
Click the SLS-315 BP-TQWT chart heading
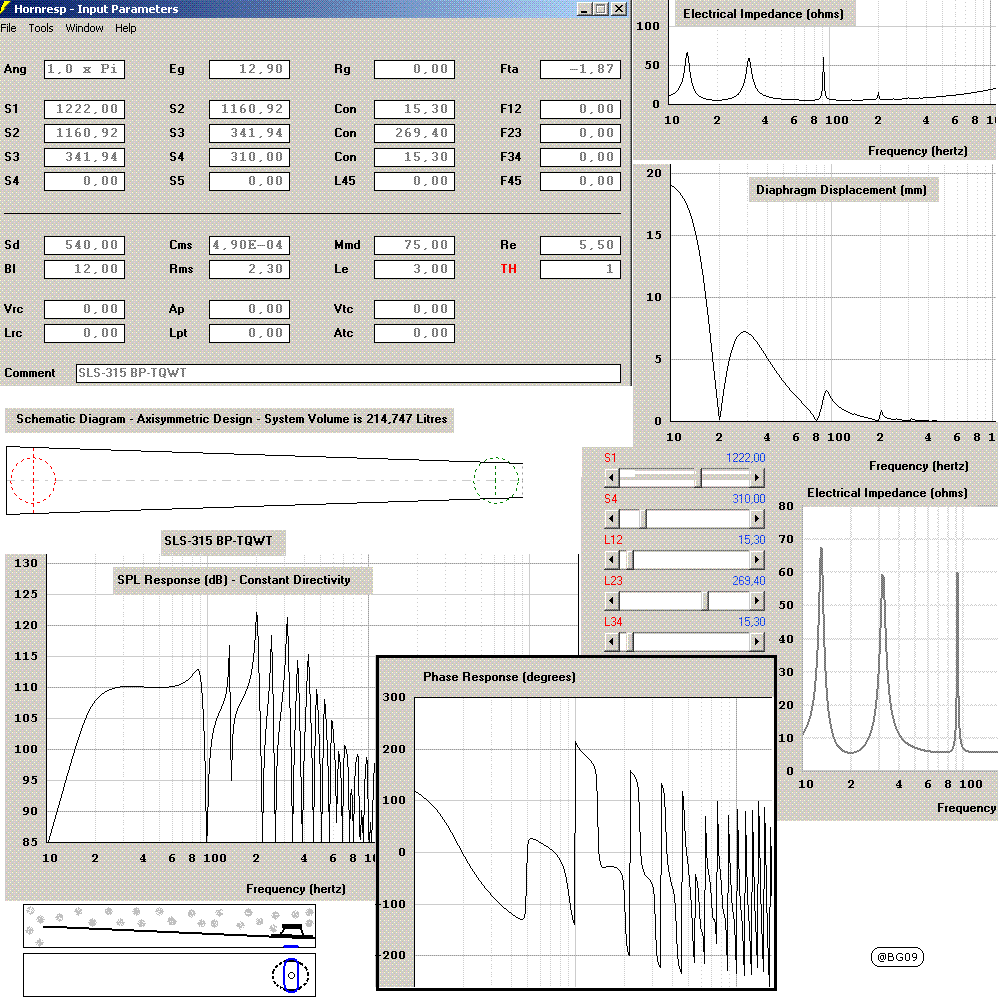(218, 540)
